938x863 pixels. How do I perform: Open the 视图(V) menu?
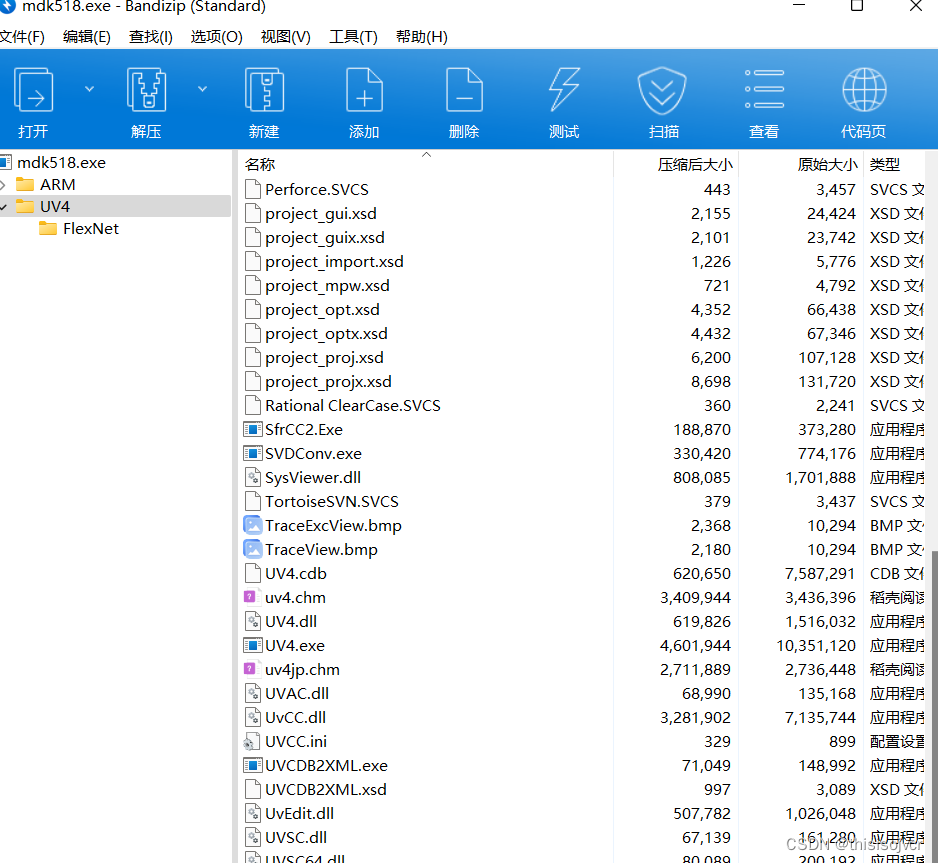(285, 37)
